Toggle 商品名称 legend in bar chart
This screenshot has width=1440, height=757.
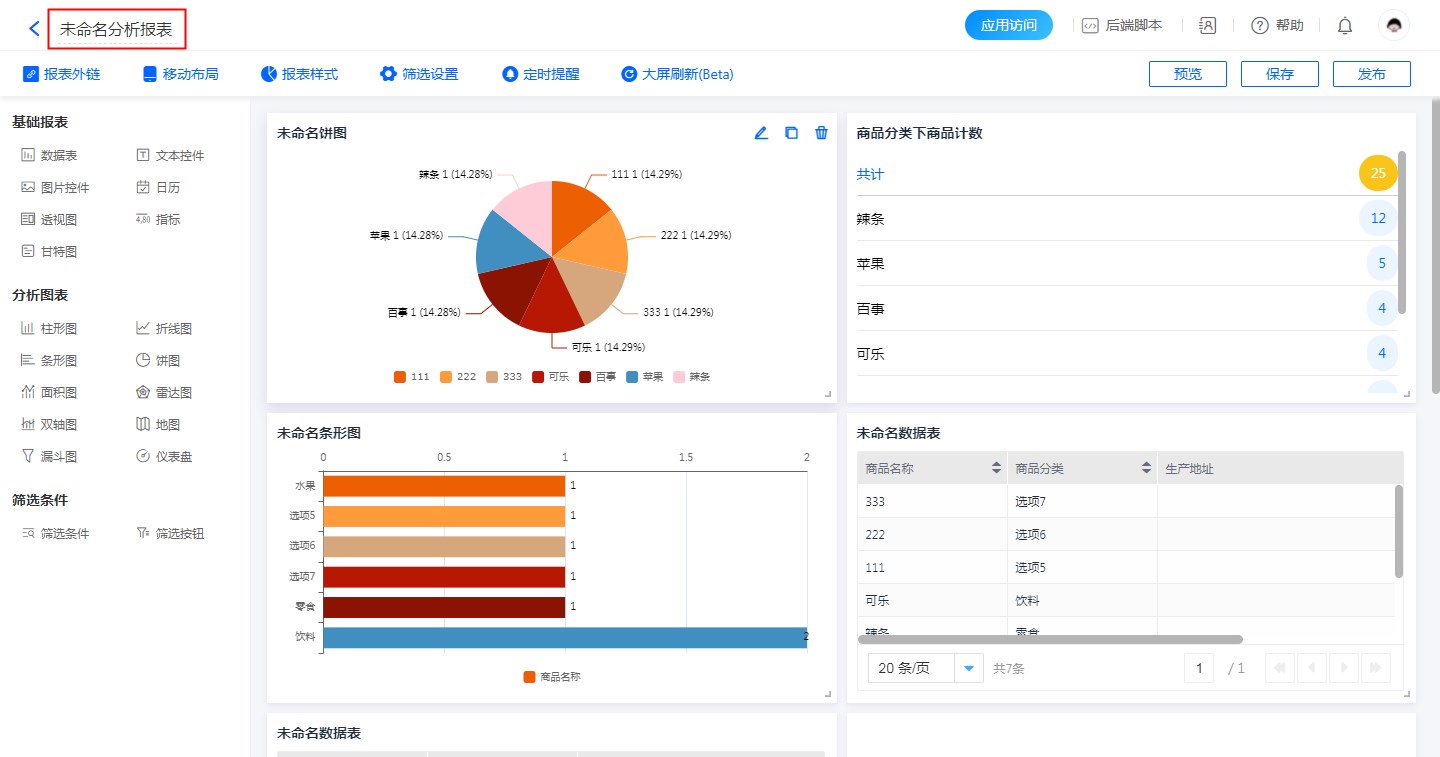(551, 677)
